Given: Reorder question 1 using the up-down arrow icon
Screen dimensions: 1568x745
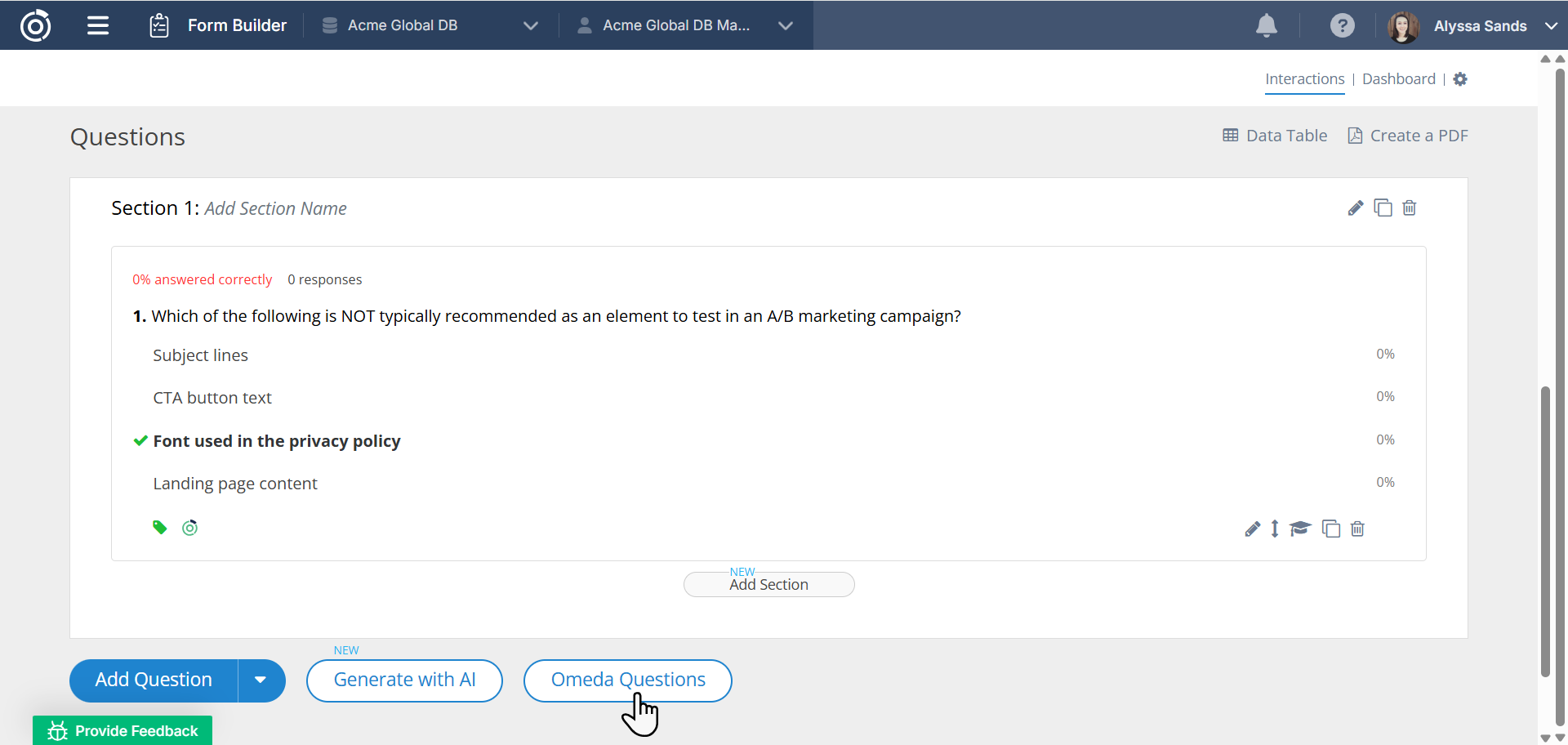Looking at the screenshot, I should tap(1275, 529).
